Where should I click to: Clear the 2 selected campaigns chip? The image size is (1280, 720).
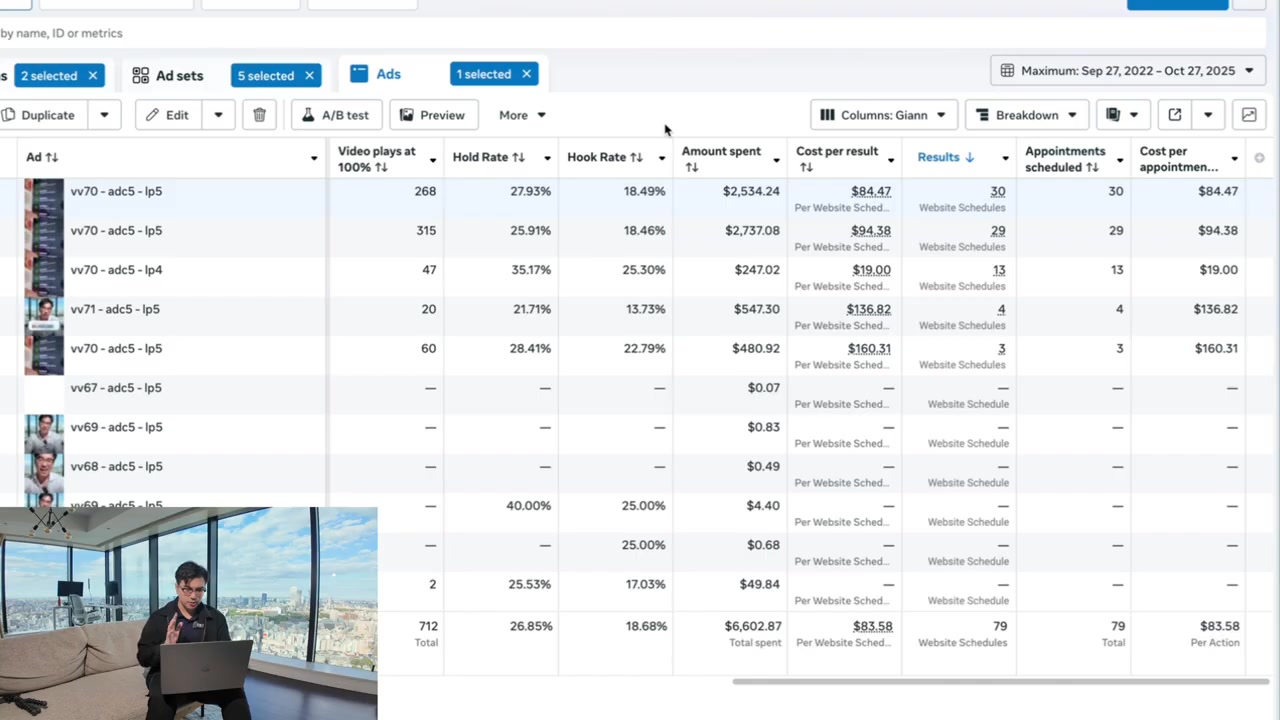92,76
